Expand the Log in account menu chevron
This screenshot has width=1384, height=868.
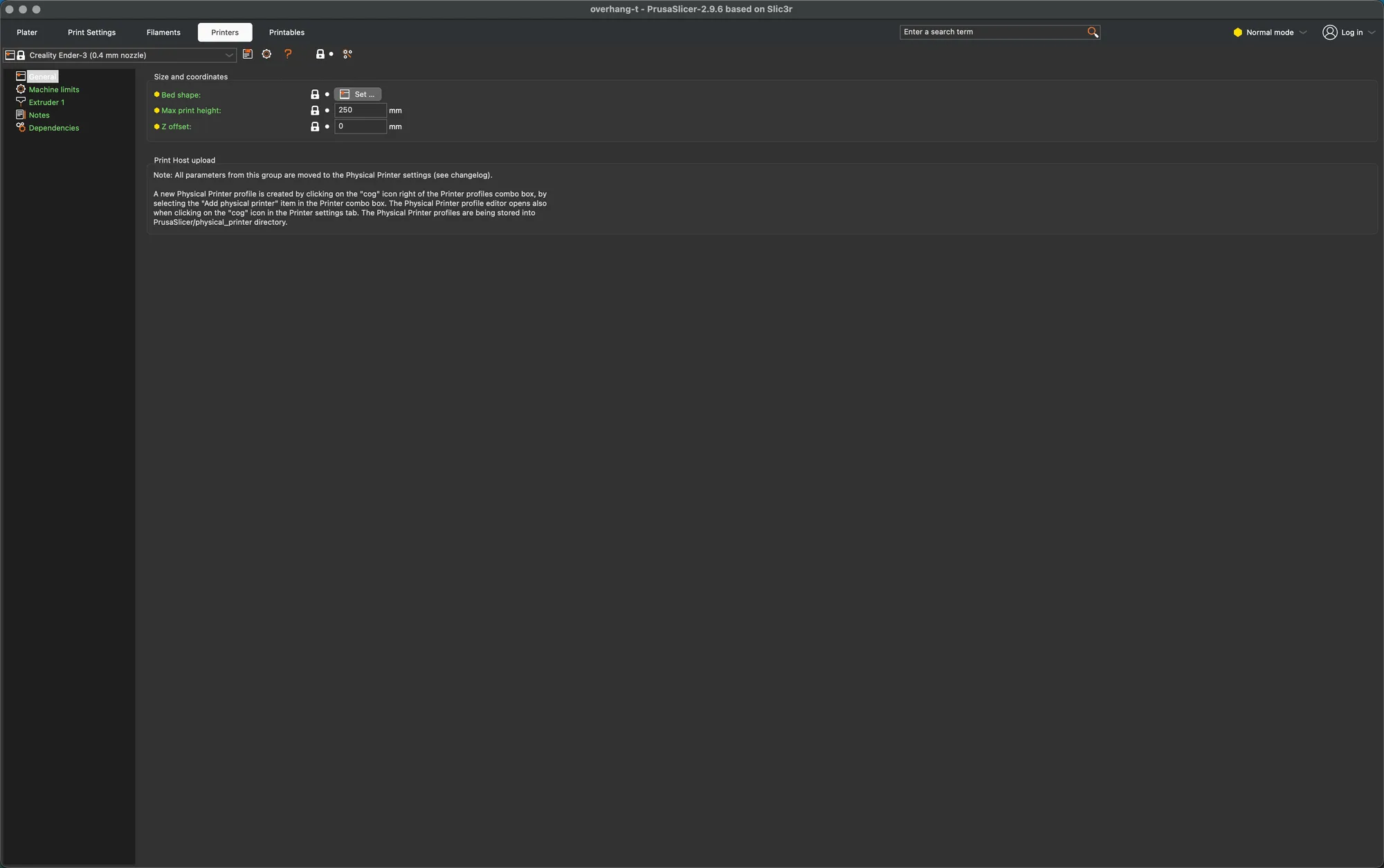1372,32
